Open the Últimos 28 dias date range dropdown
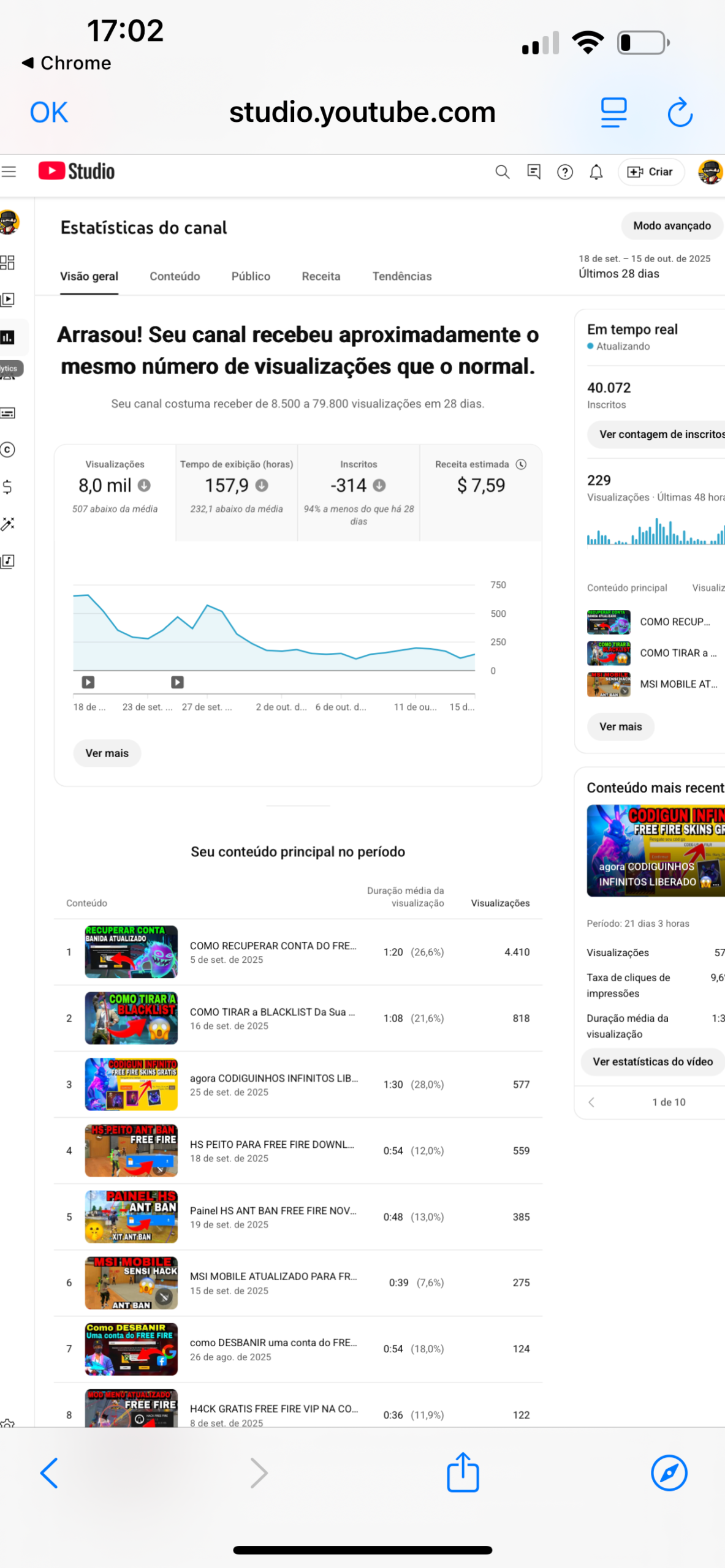Image resolution: width=725 pixels, height=1568 pixels. (x=645, y=266)
